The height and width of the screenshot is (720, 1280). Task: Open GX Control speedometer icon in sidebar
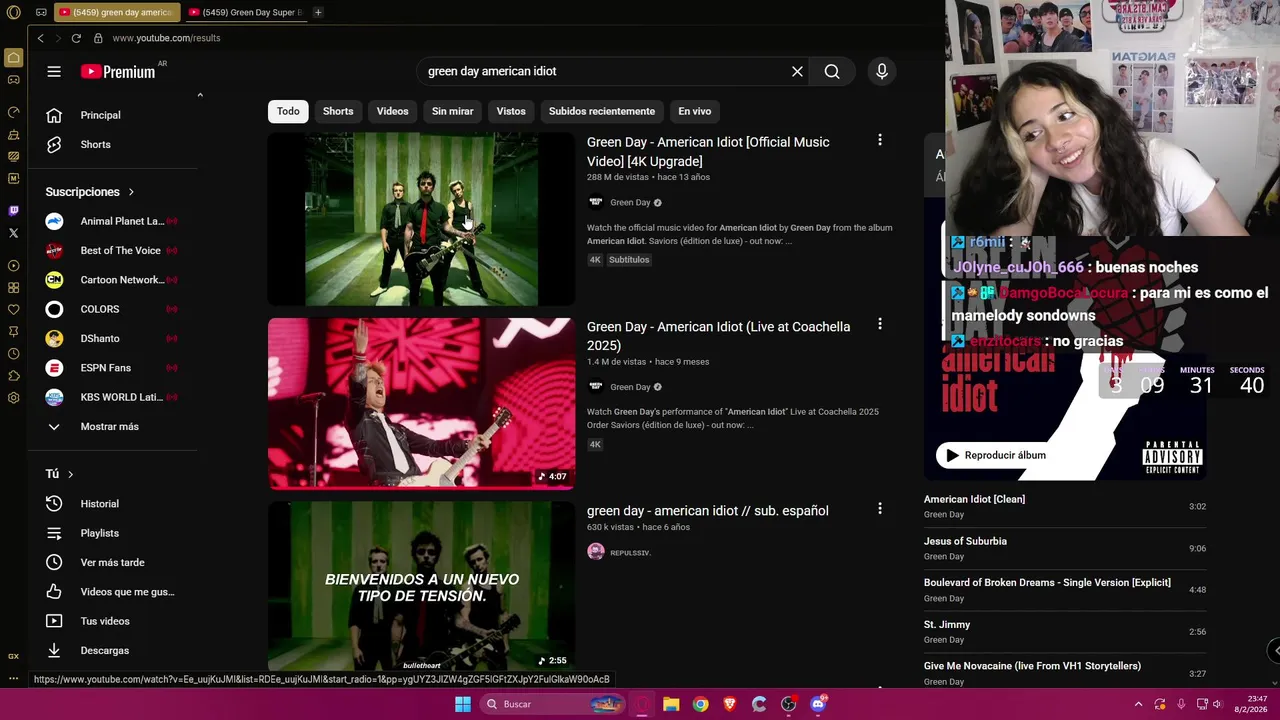click(13, 112)
